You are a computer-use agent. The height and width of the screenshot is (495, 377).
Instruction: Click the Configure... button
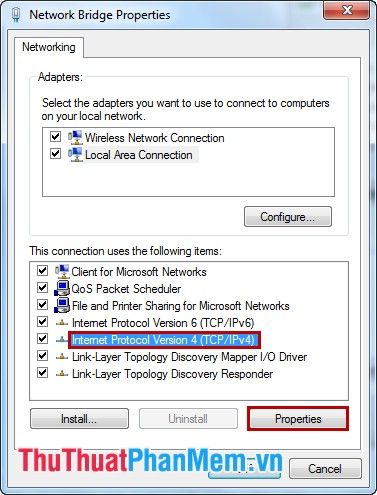(288, 217)
